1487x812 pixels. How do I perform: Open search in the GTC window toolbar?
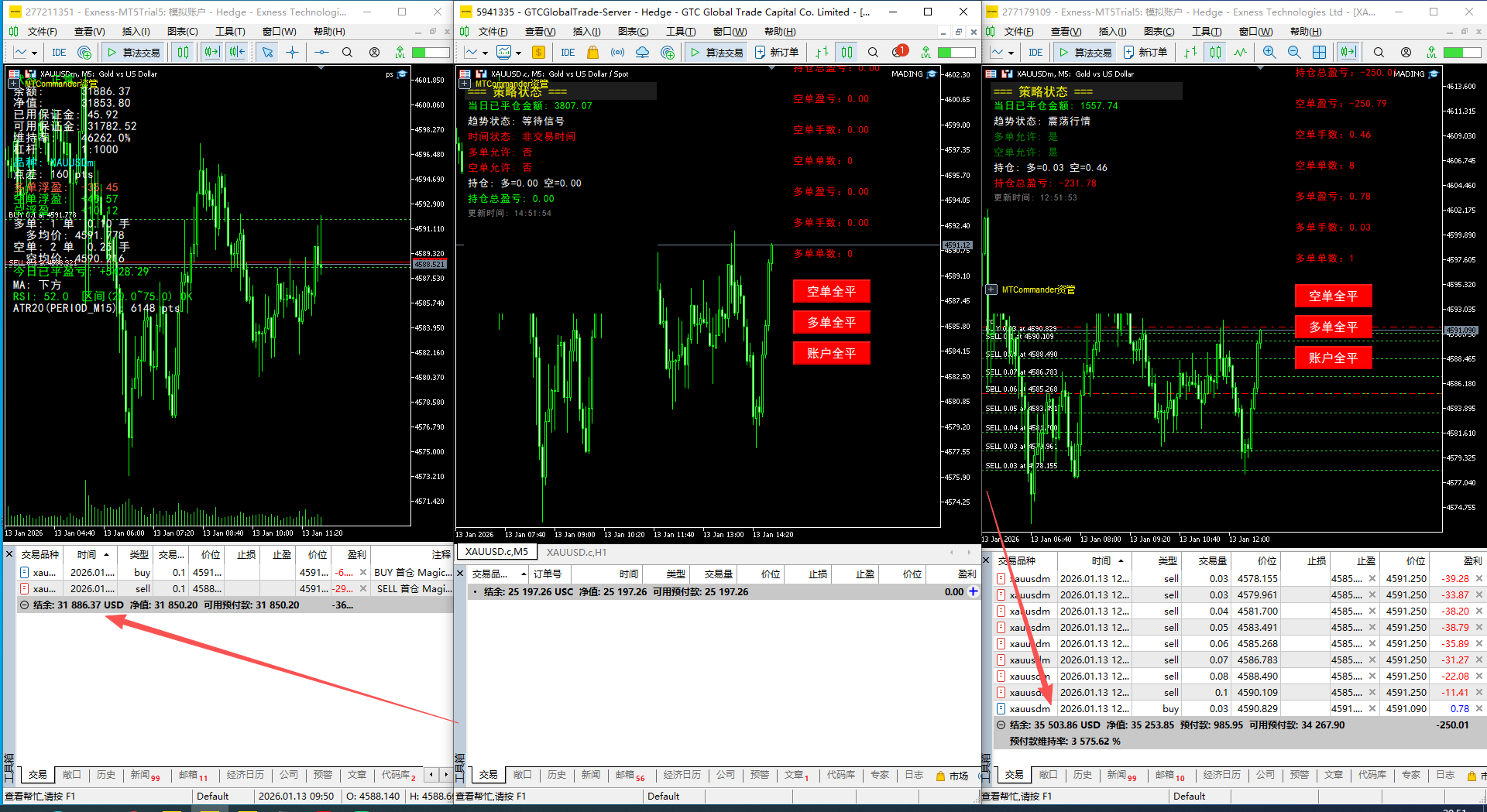click(873, 53)
